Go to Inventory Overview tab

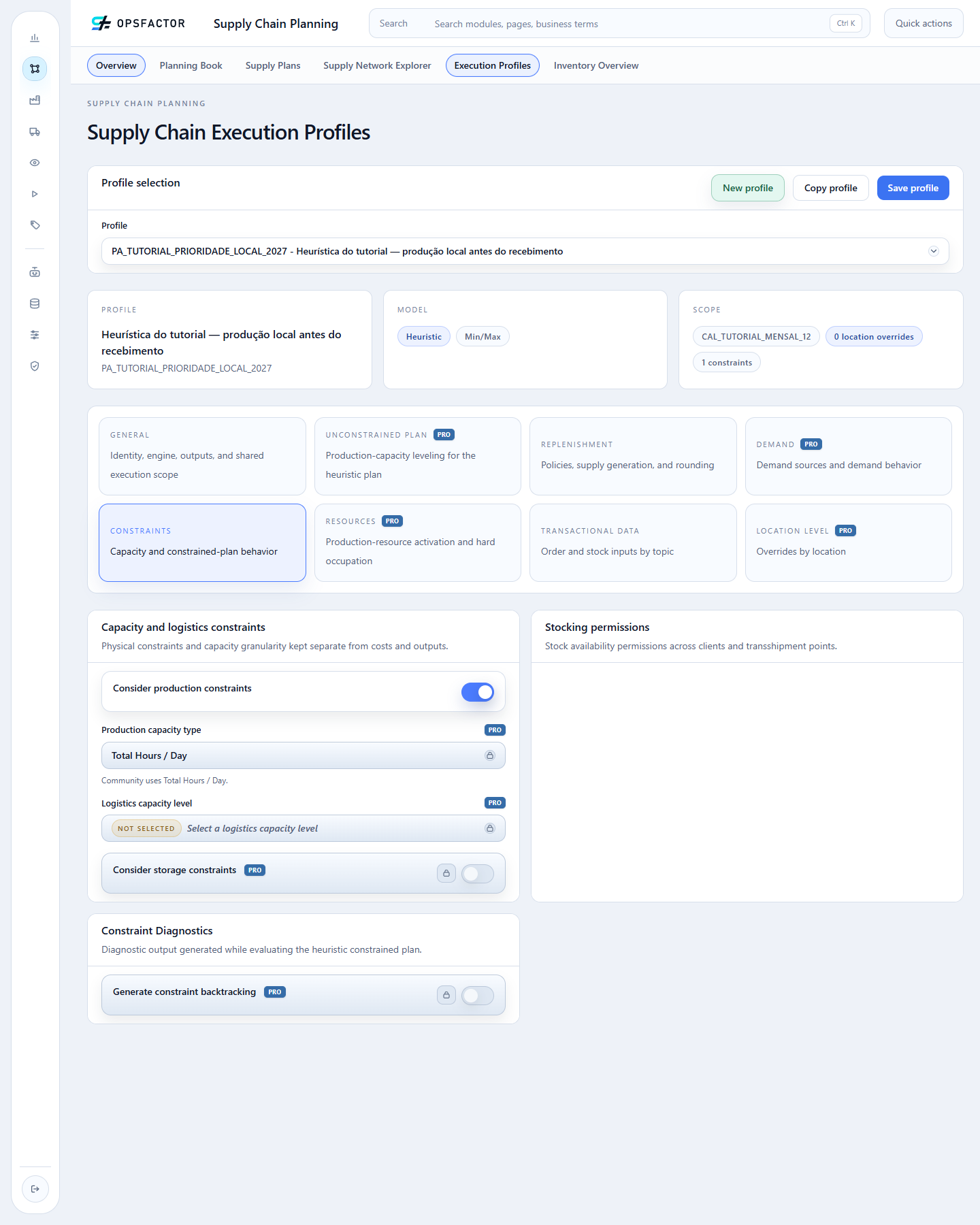596,65
